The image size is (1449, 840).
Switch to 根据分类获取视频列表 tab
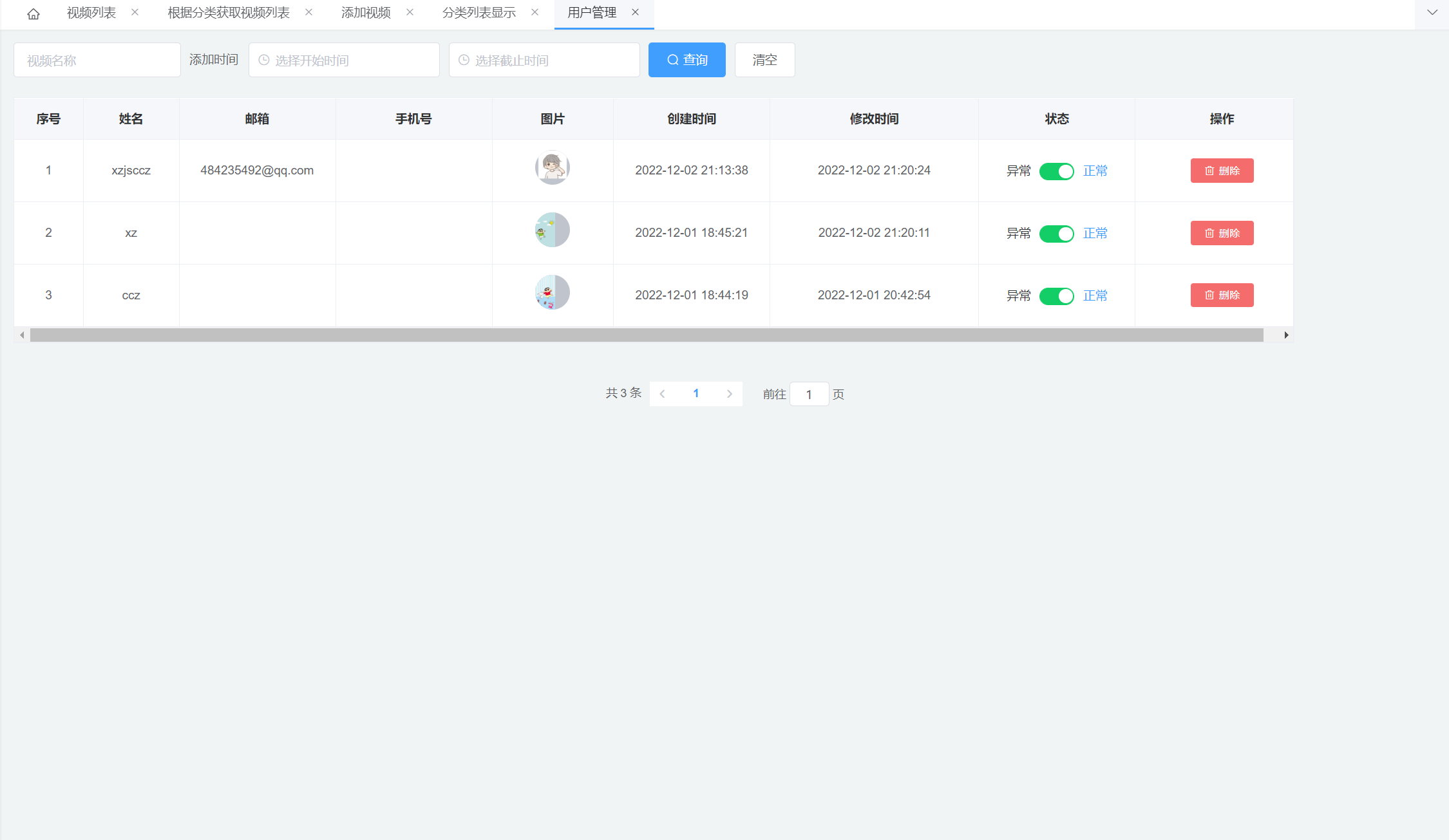click(229, 13)
